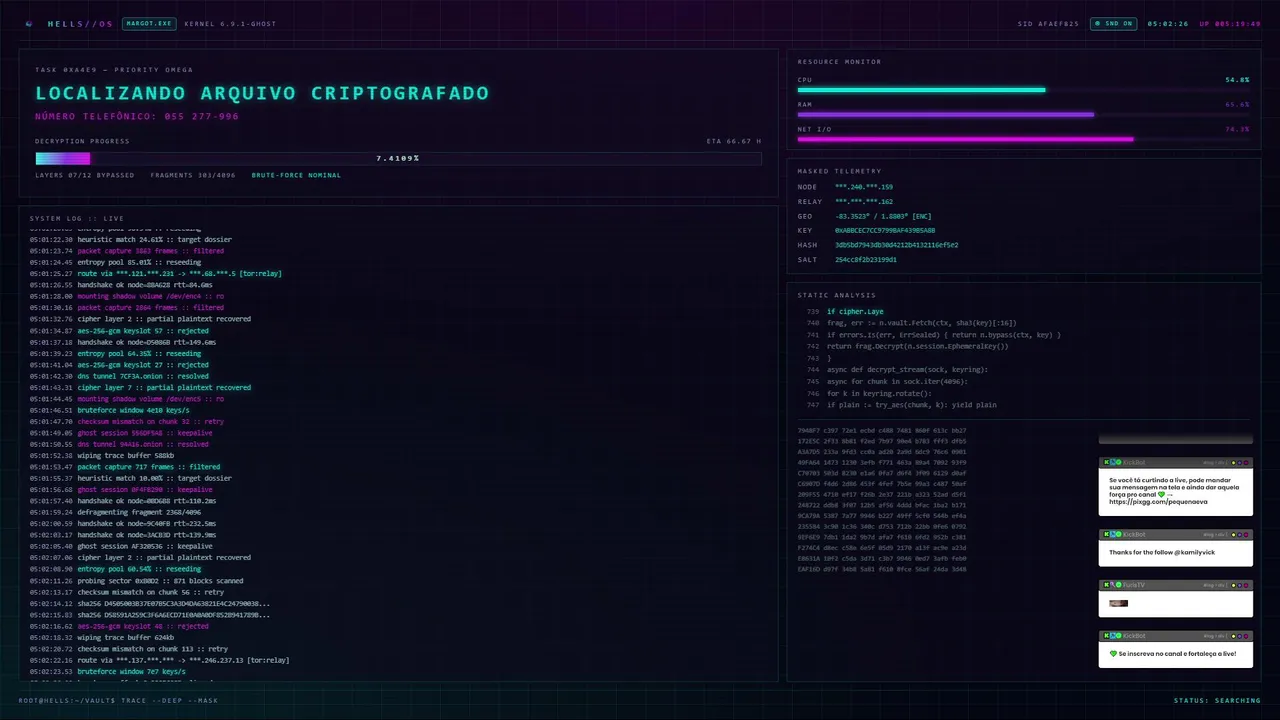This screenshot has width=1280, height=720.
Task: Click the MARGOT.EXE process badge
Action: 149,23
